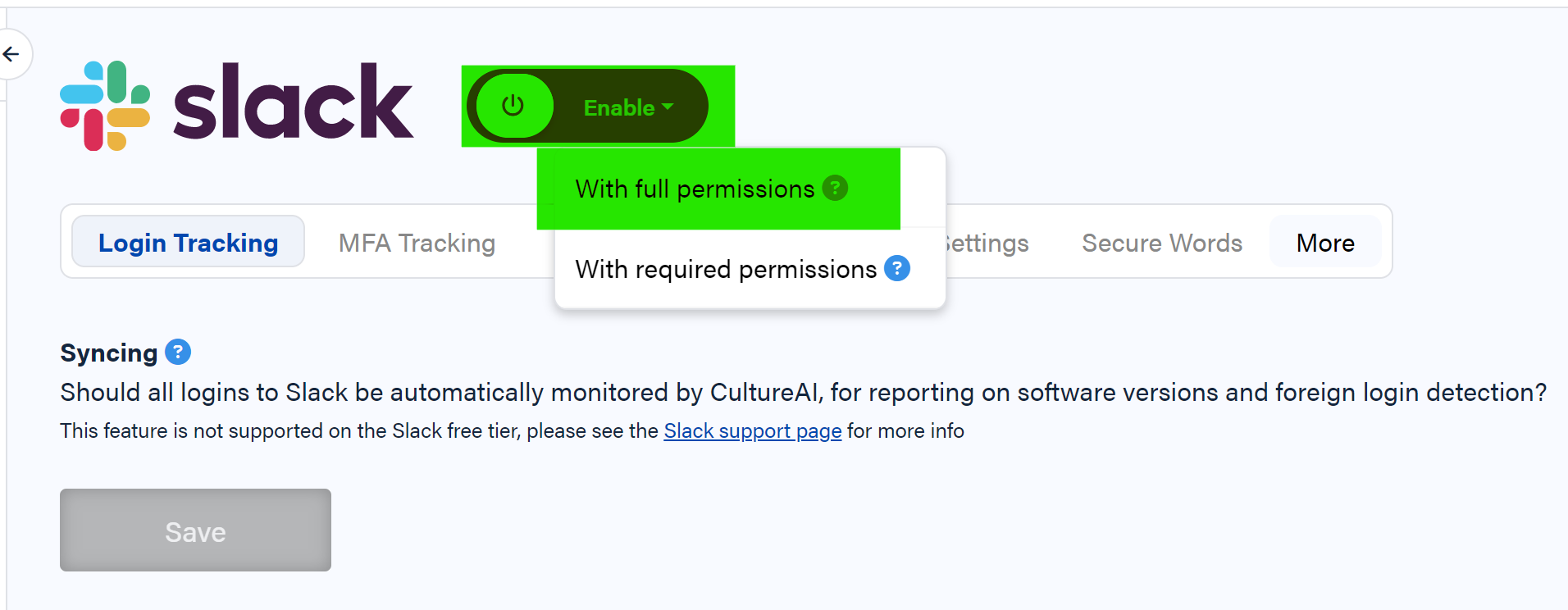The image size is (1568, 610).
Task: Click the Syncing help question mark
Action: point(176,352)
